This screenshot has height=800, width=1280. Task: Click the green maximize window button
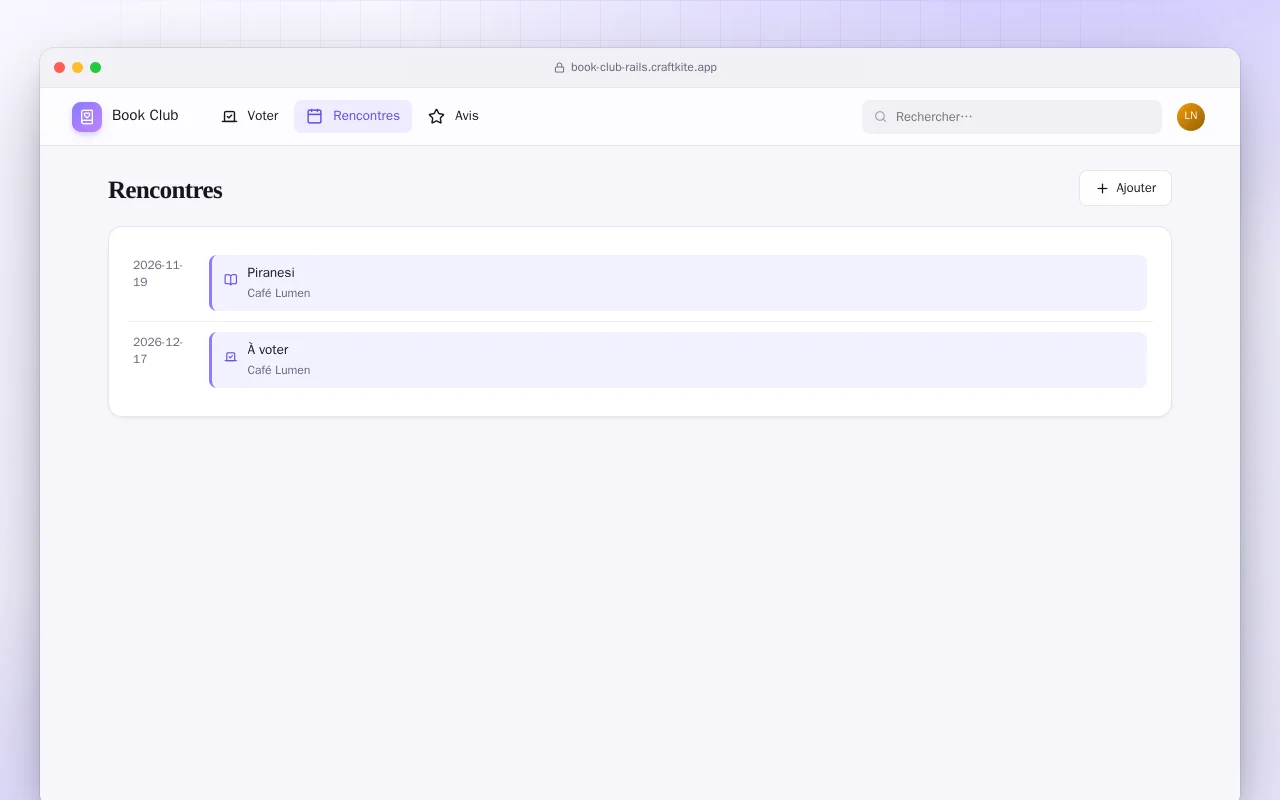click(96, 68)
